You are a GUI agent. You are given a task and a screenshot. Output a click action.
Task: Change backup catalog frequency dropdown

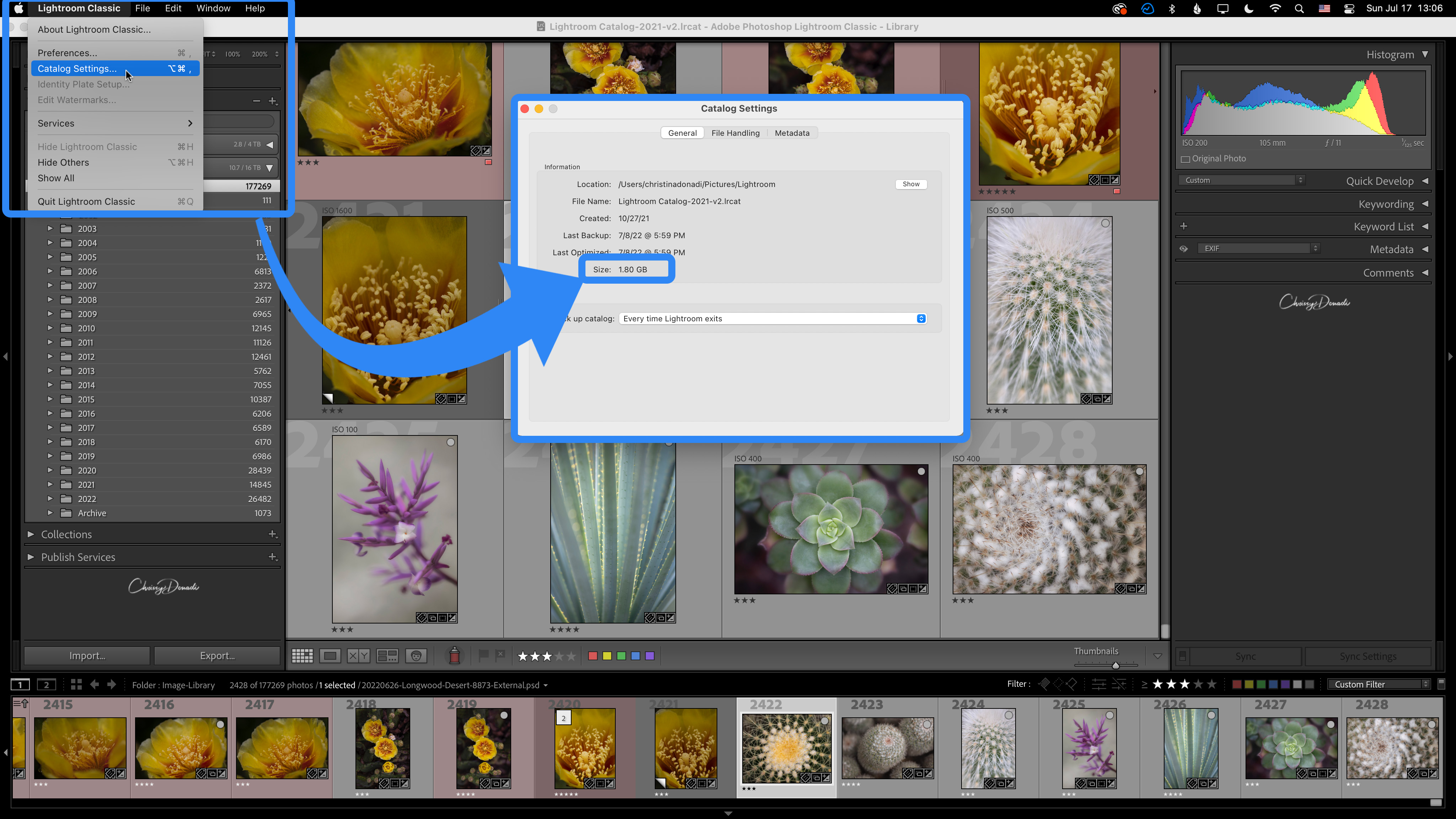click(x=770, y=318)
